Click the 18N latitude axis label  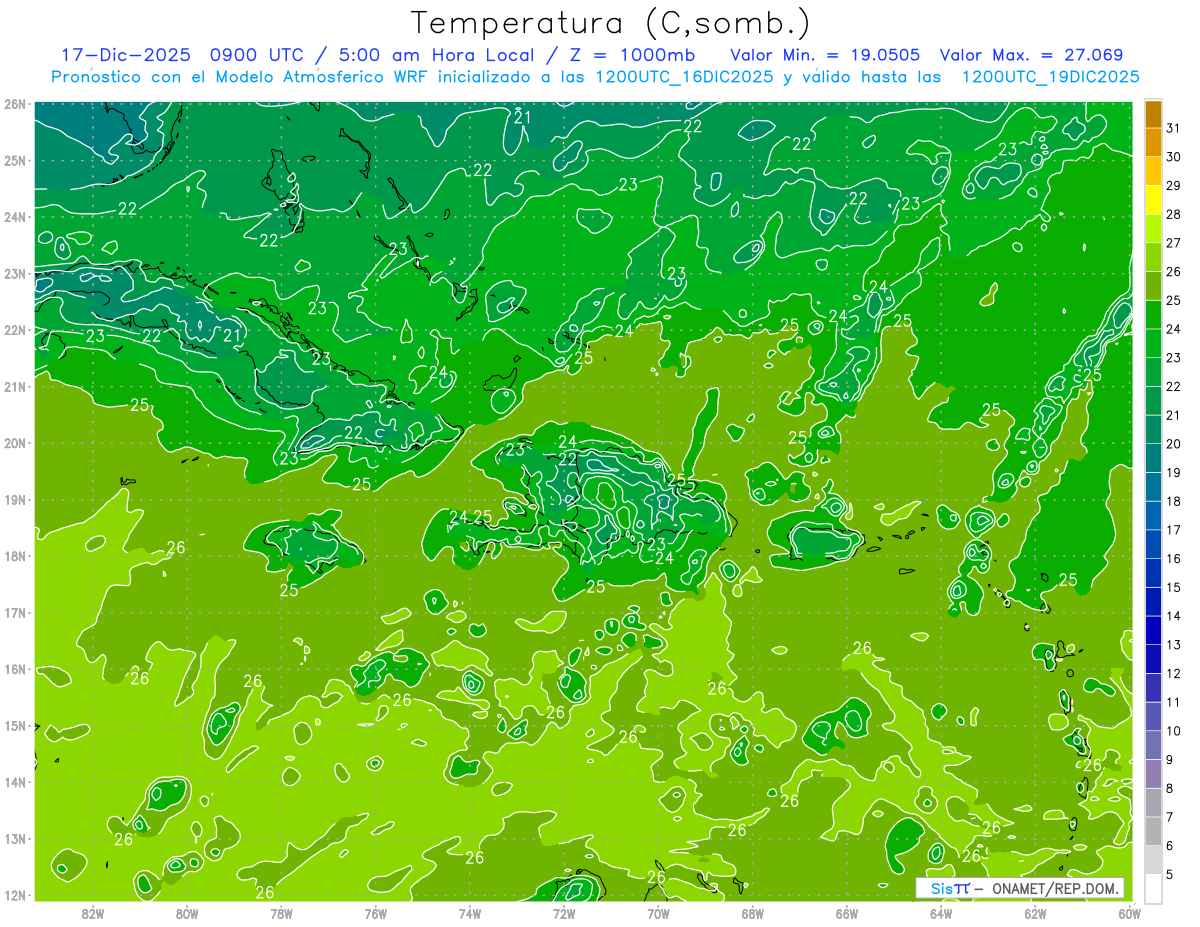(x=14, y=556)
